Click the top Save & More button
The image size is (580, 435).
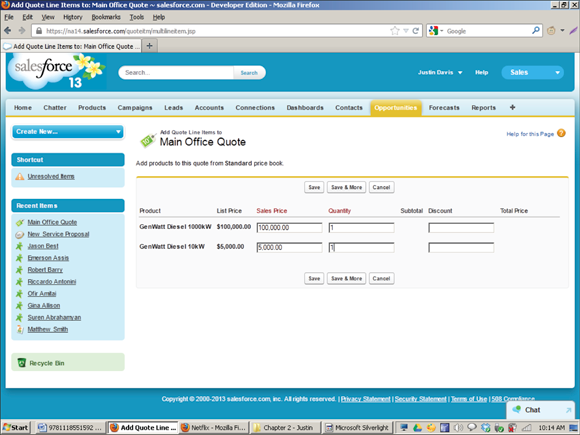tap(346, 187)
